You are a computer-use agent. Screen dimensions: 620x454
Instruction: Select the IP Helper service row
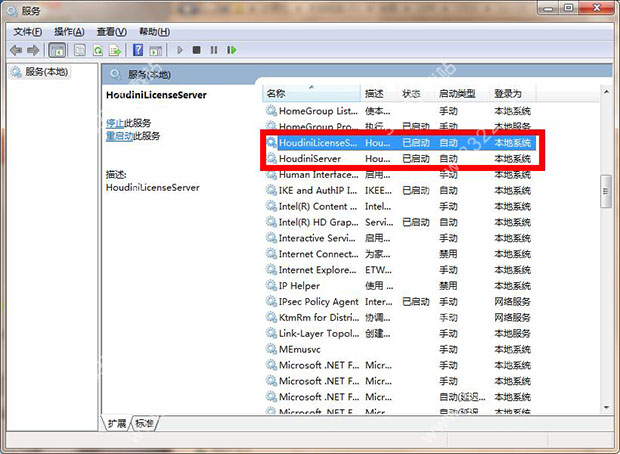(400, 286)
